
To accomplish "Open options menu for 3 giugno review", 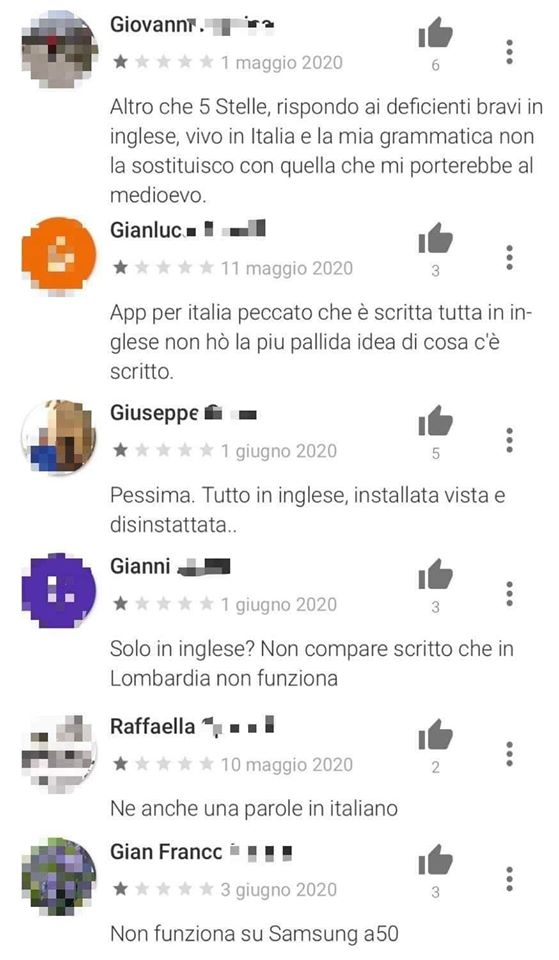I will point(509,879).
